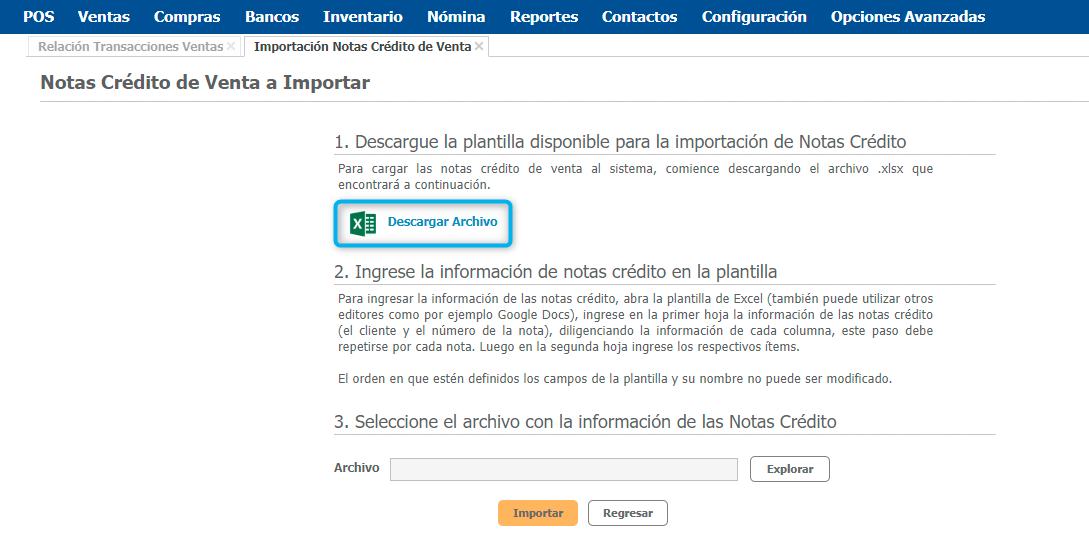Close the Relación Transacciones Ventas tab
The height and width of the screenshot is (536, 1089).
(231, 47)
